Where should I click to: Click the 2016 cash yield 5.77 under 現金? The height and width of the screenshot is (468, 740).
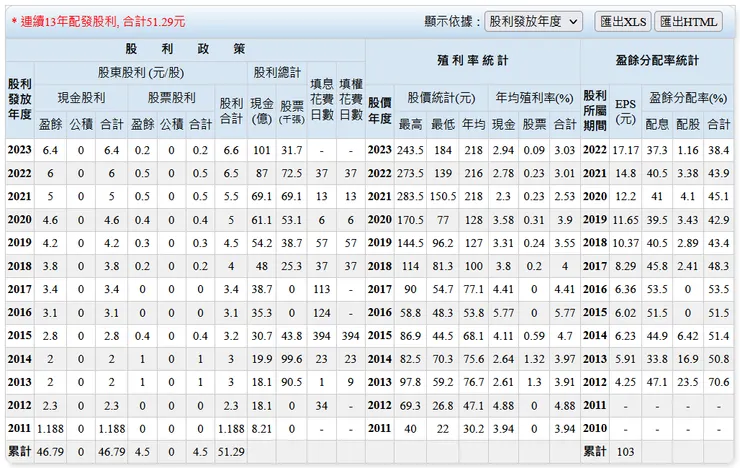[x=503, y=313]
